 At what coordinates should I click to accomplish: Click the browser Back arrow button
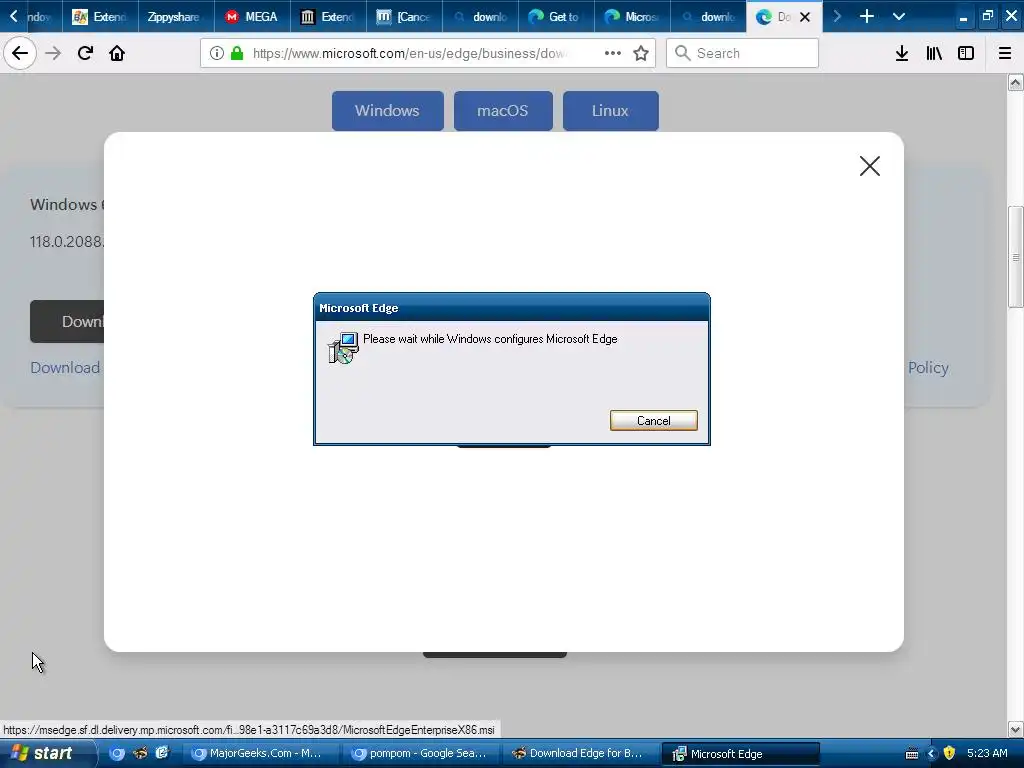pos(20,53)
